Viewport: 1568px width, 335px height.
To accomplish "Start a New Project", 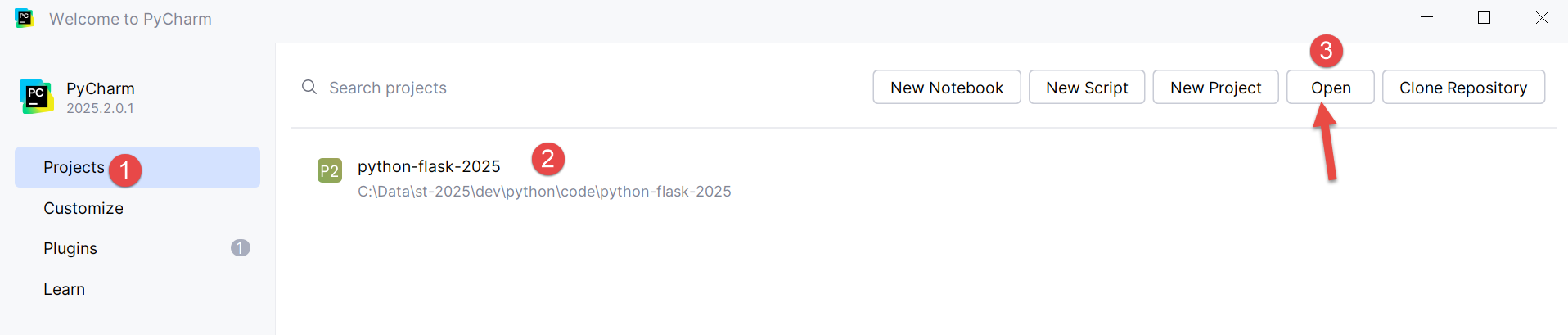I will pyautogui.click(x=1215, y=87).
